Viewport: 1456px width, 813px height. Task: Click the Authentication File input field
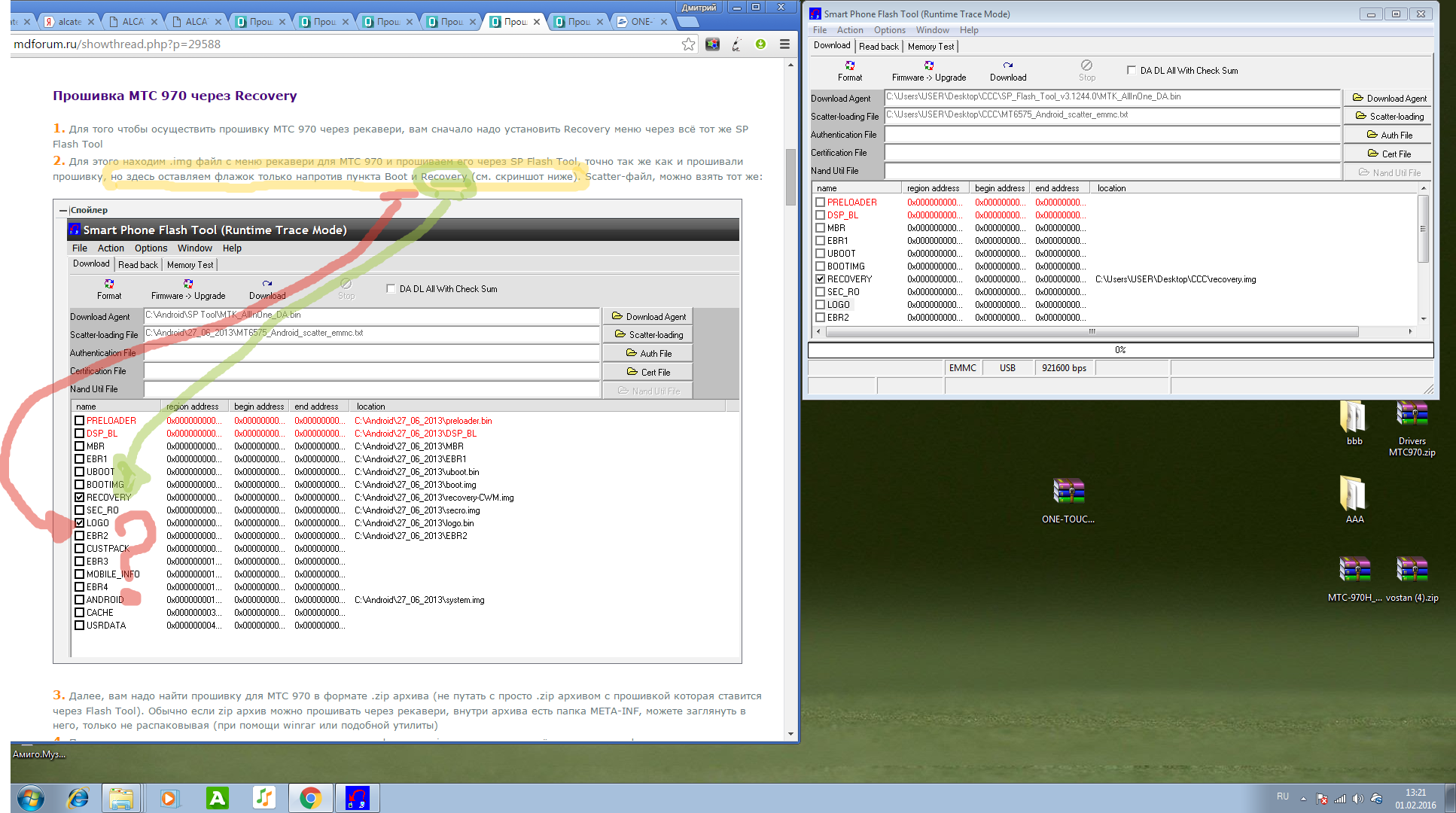[x=1111, y=135]
